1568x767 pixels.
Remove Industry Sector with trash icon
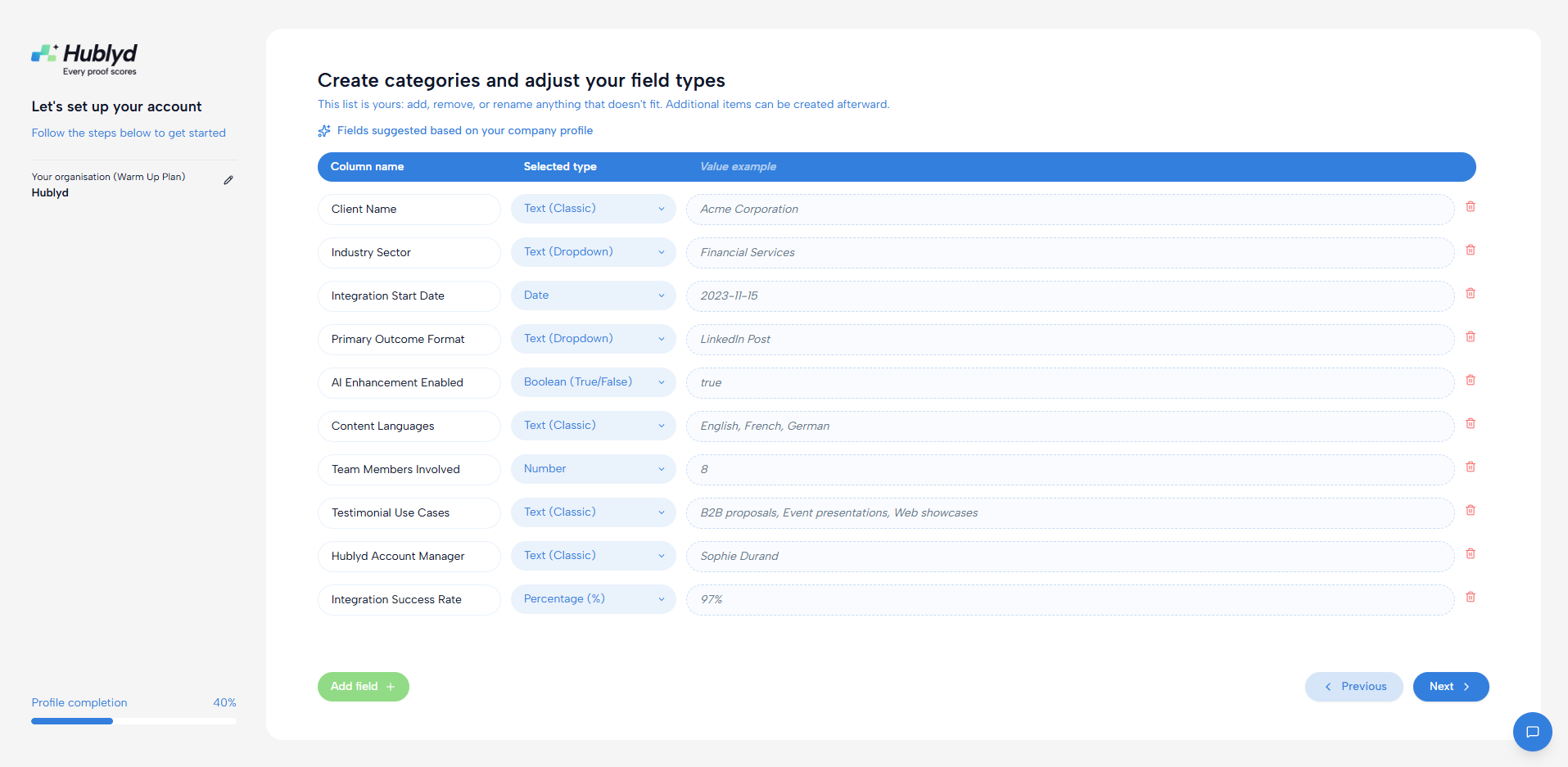tap(1471, 250)
